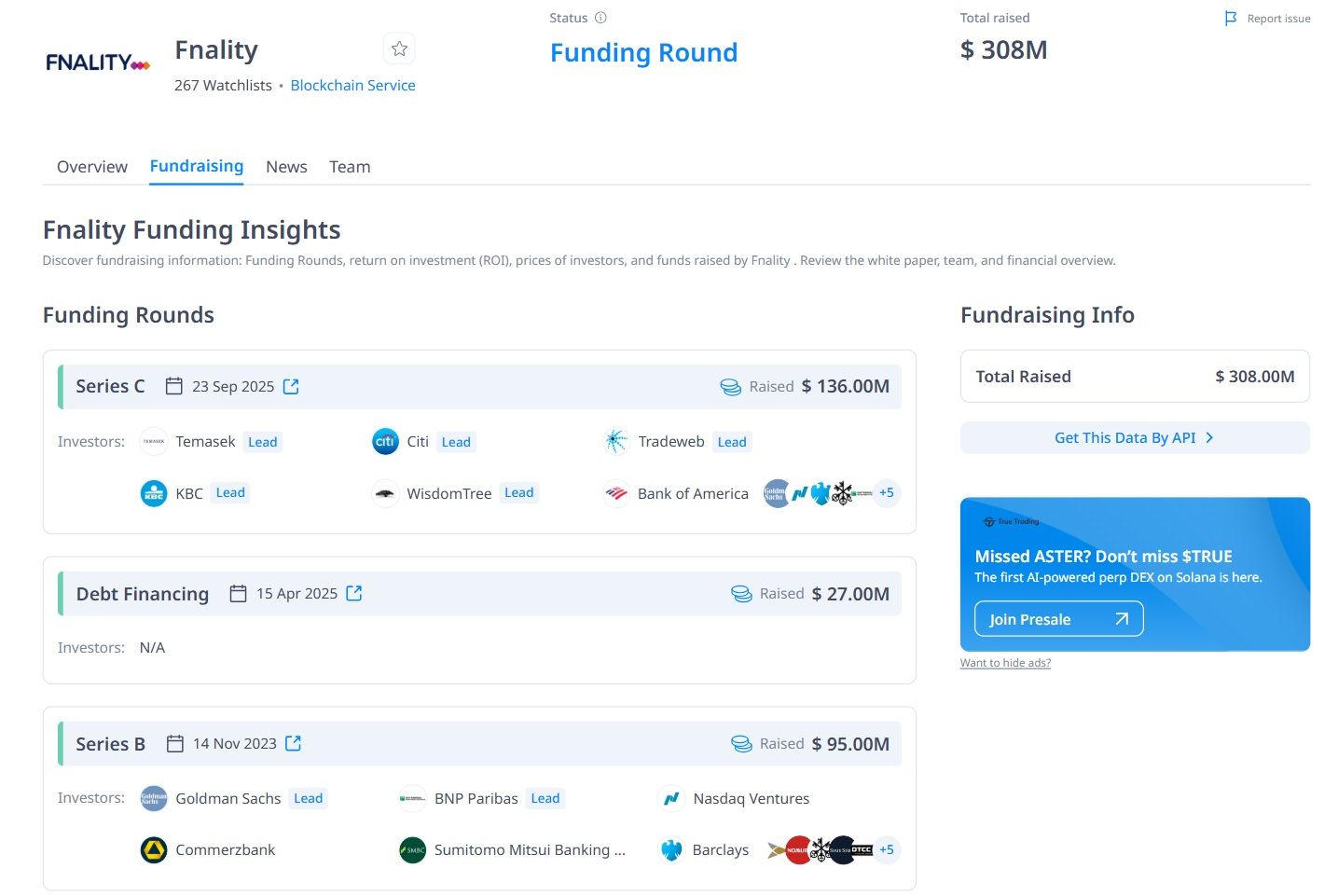Viewport: 1338px width, 896px height.
Task: Switch to the Team tab
Action: click(x=350, y=167)
